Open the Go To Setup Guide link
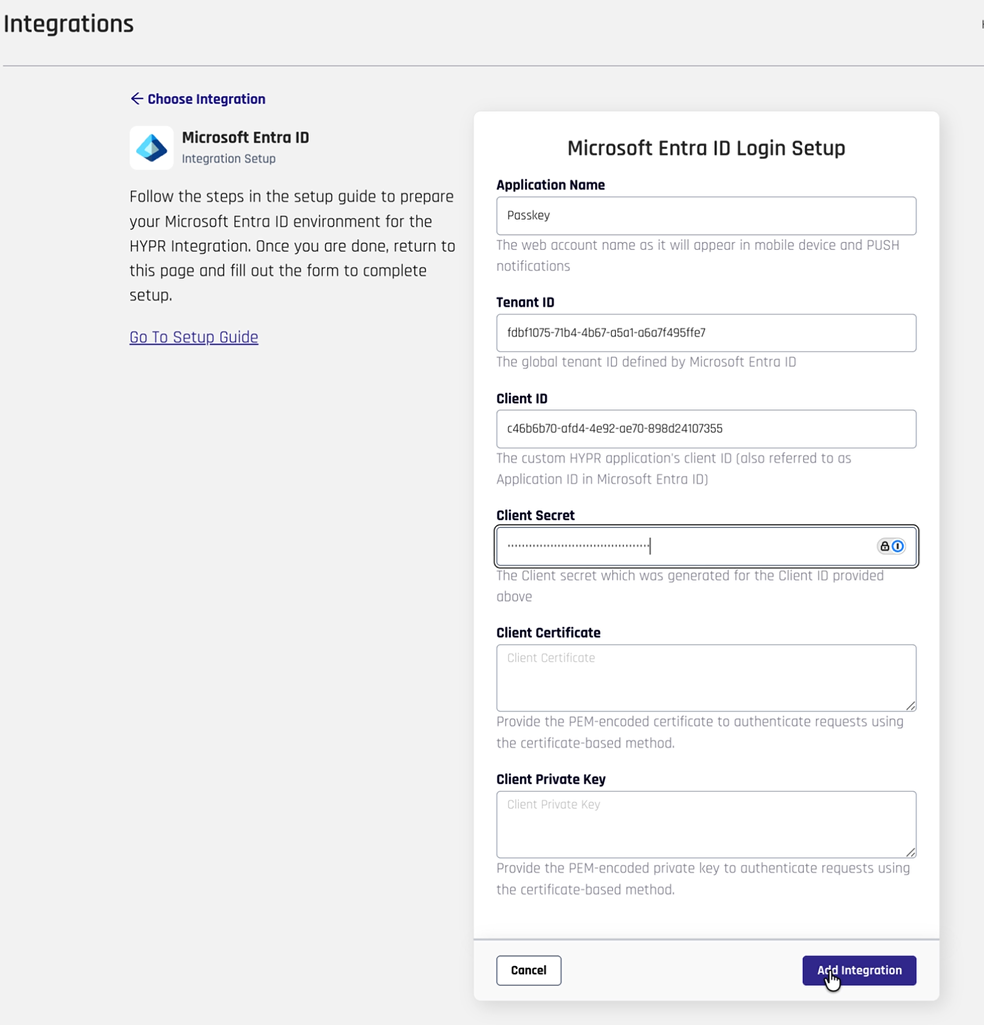 coord(194,337)
